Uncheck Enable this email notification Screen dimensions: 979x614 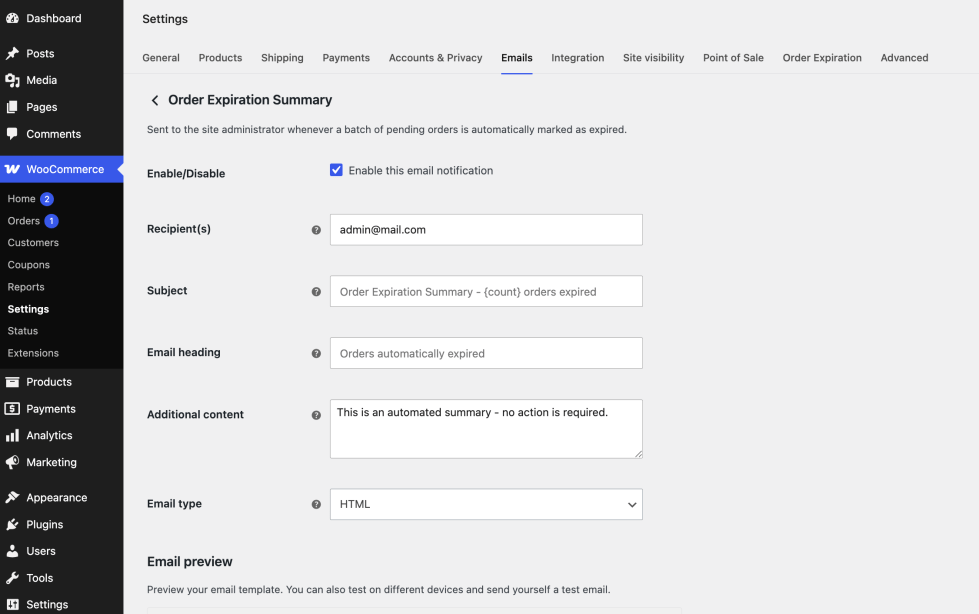[336, 170]
